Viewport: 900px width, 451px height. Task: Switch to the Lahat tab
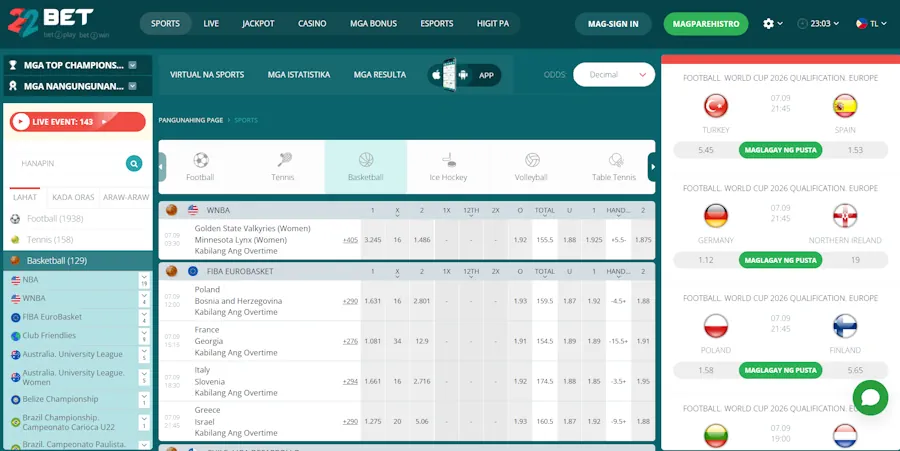pos(25,197)
